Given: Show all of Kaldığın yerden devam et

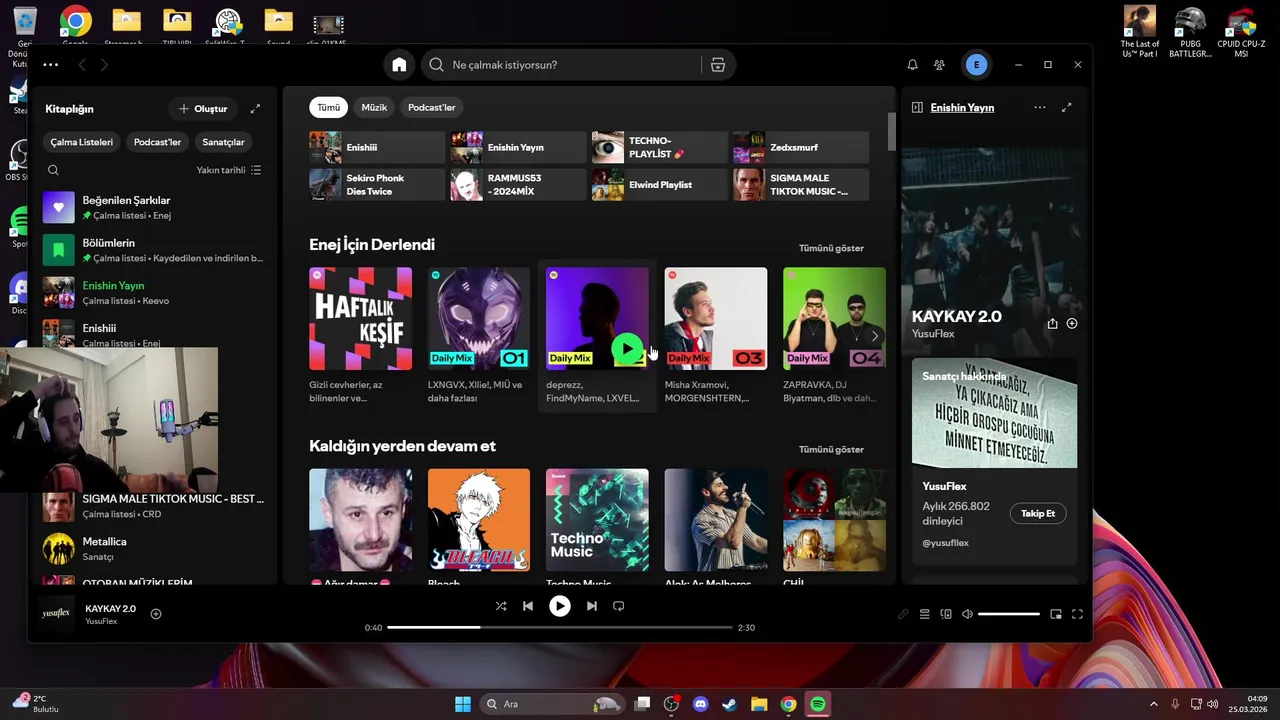Looking at the screenshot, I should [x=831, y=450].
